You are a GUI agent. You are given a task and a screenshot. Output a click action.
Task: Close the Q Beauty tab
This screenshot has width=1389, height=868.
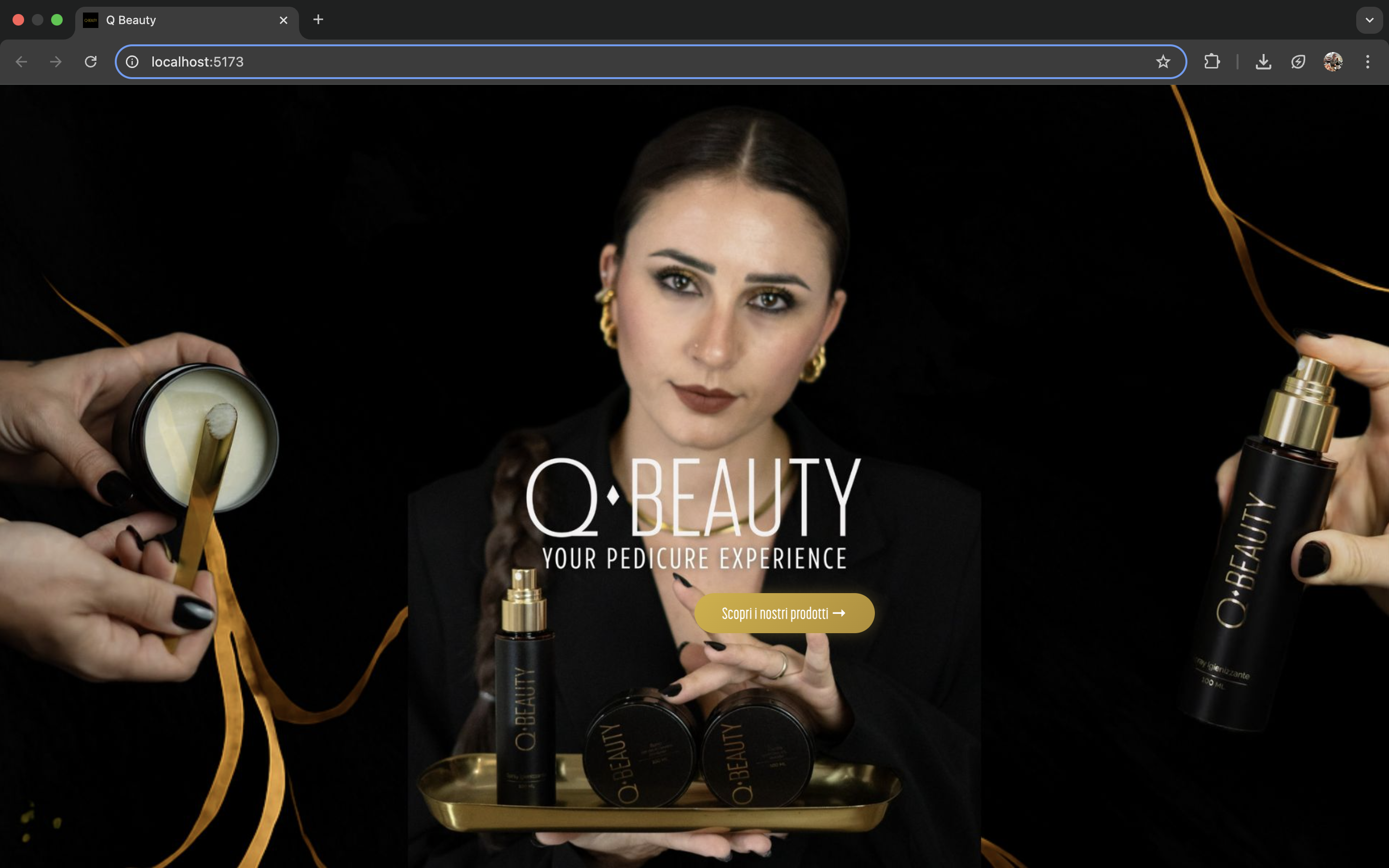click(283, 20)
